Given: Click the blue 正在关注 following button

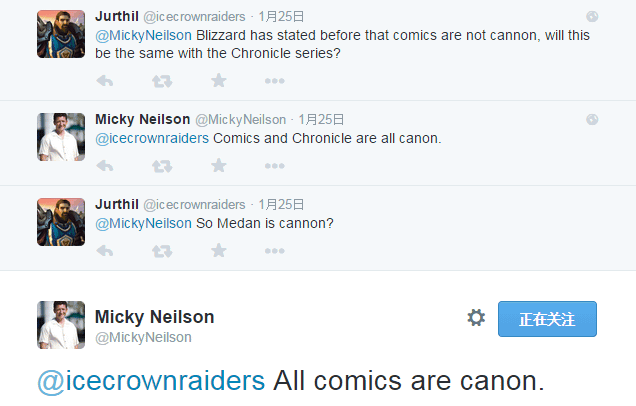Looking at the screenshot, I should (x=547, y=319).
